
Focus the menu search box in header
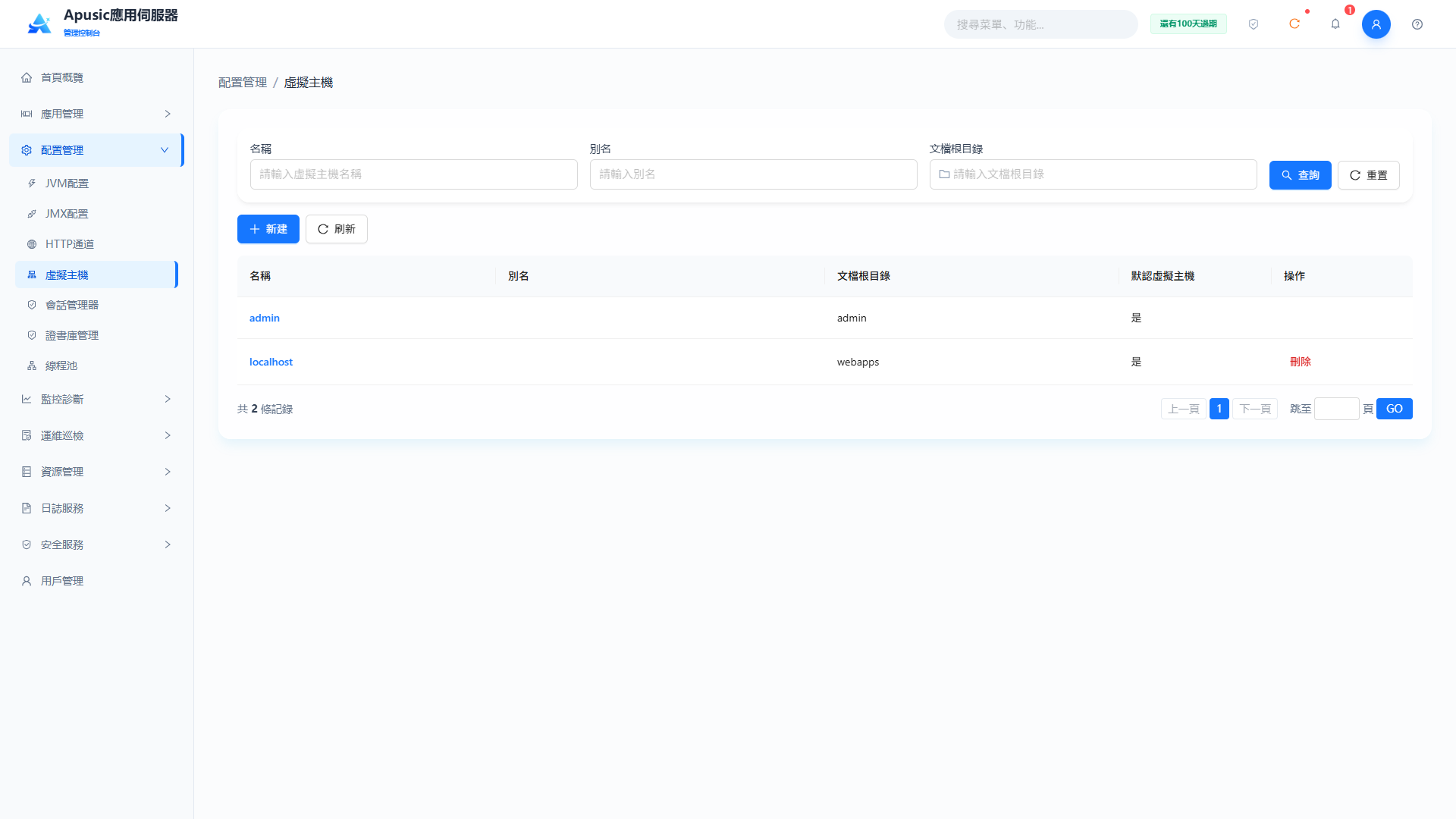[1040, 24]
